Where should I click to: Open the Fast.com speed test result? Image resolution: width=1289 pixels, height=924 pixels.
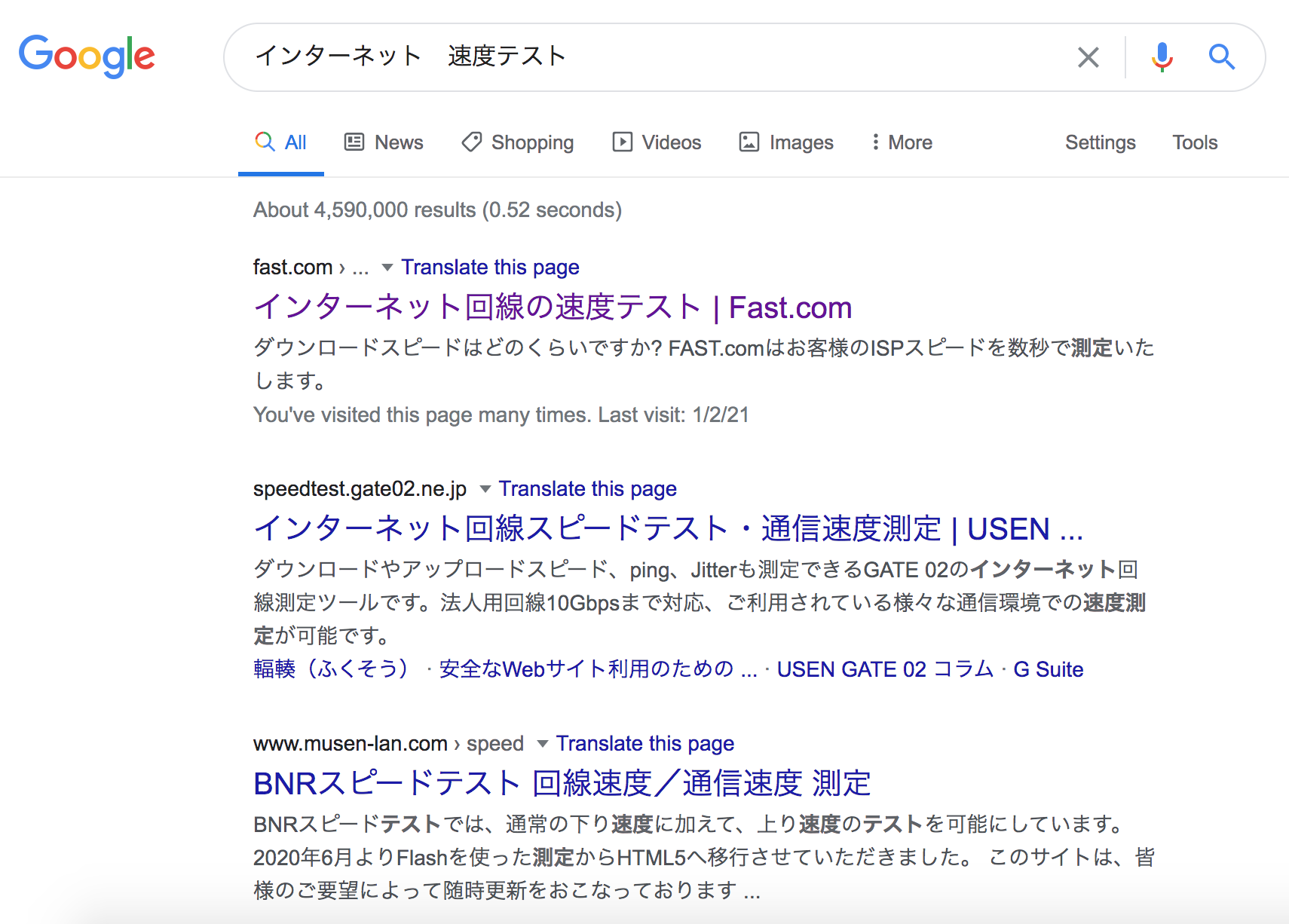(552, 307)
